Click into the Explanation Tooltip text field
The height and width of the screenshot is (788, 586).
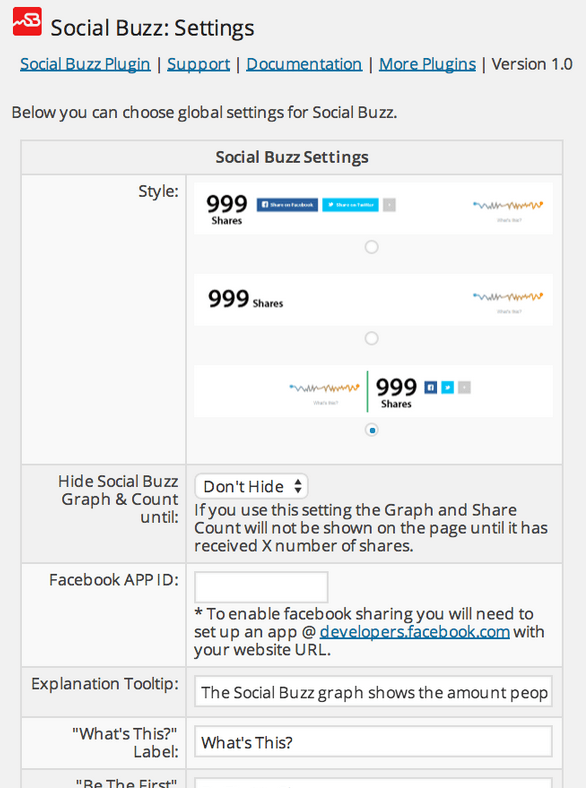[x=373, y=692]
